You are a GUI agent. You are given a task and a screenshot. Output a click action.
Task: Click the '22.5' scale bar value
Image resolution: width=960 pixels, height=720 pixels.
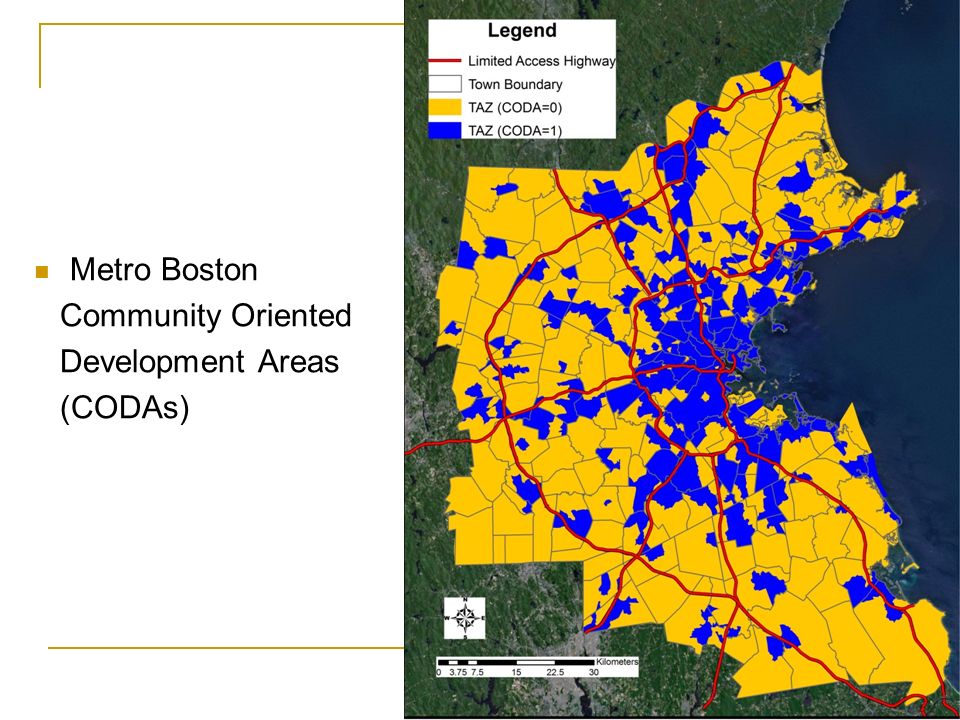(x=555, y=672)
